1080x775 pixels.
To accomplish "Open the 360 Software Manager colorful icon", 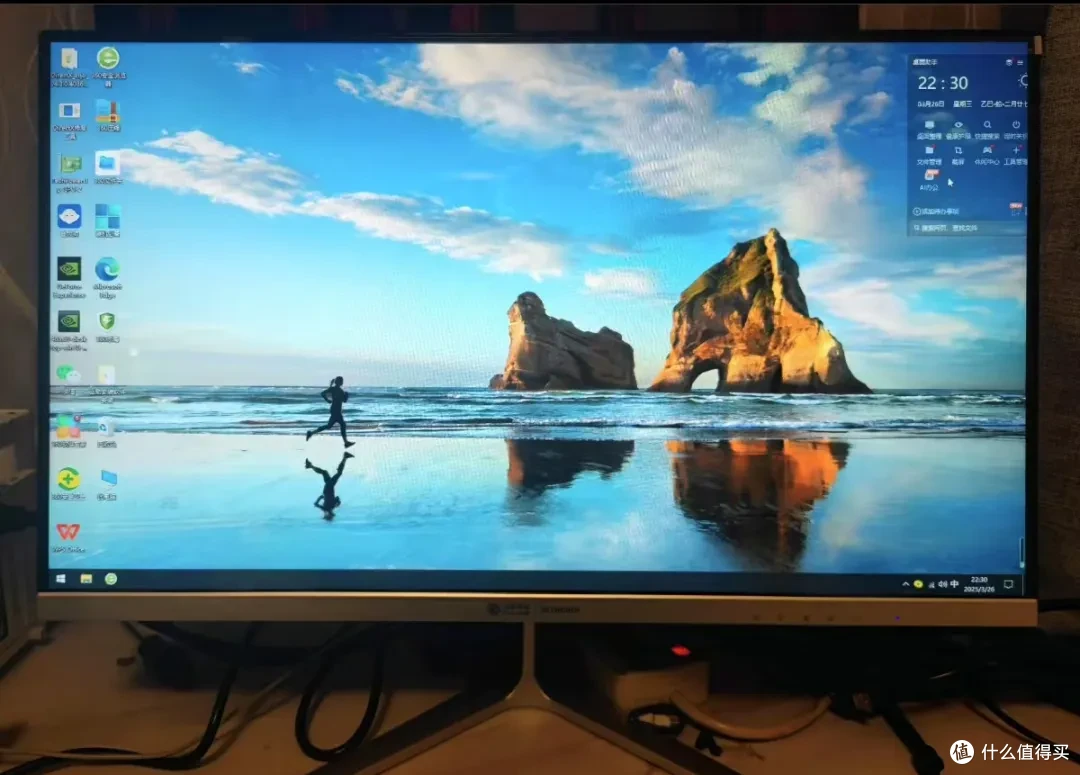I will click(x=68, y=432).
